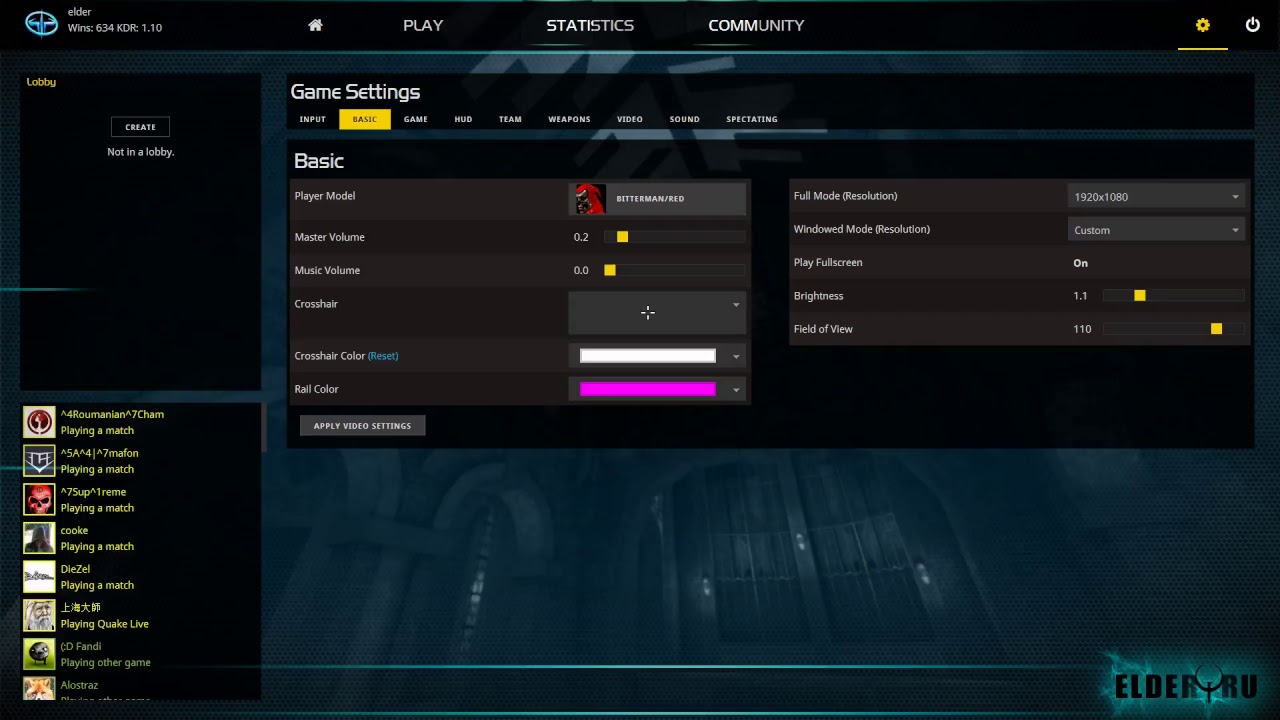Click the Crosshair Color Reset link
The image size is (1280, 720).
(383, 356)
